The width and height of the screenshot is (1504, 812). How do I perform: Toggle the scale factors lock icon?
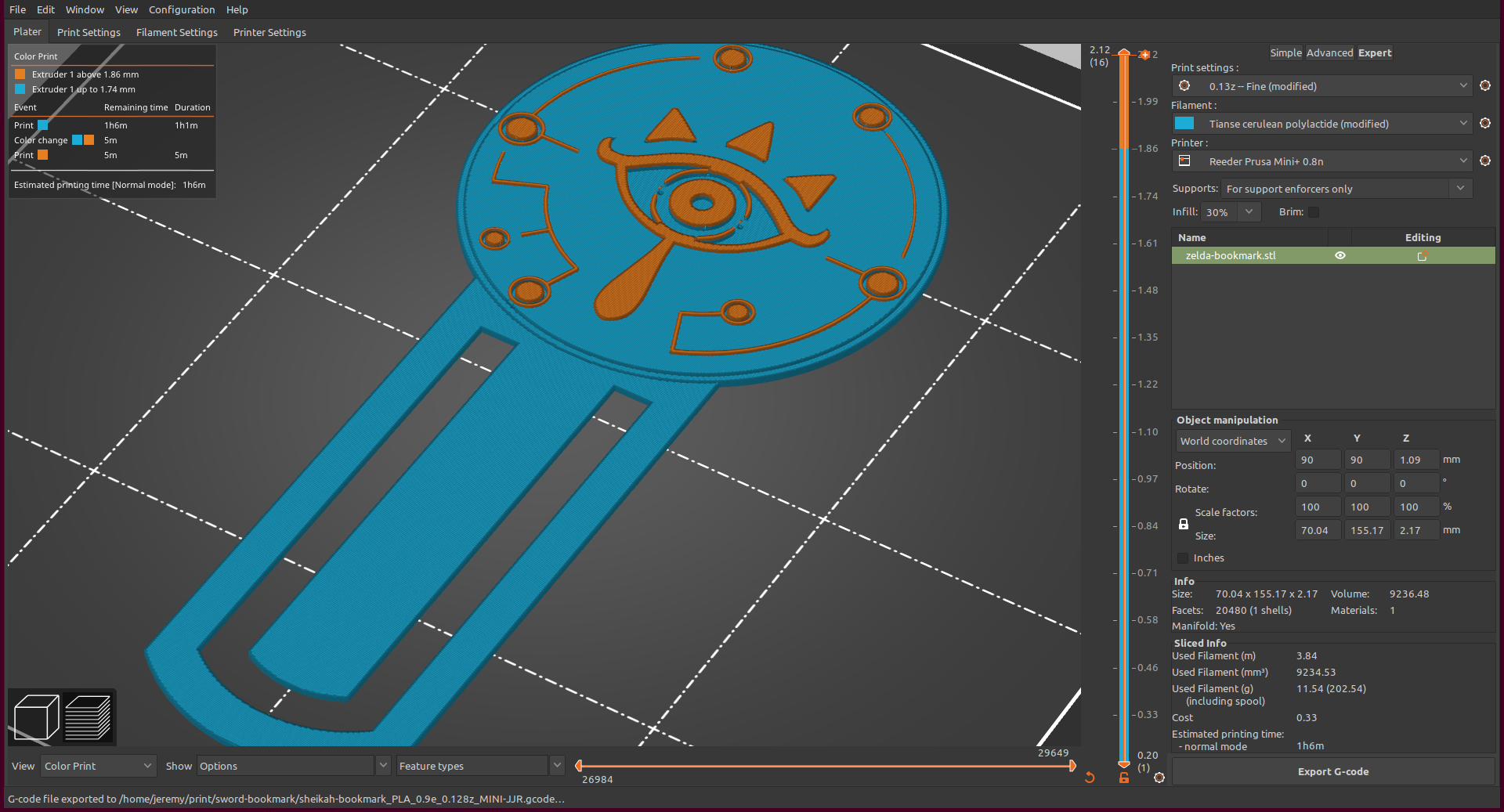pos(1184,524)
